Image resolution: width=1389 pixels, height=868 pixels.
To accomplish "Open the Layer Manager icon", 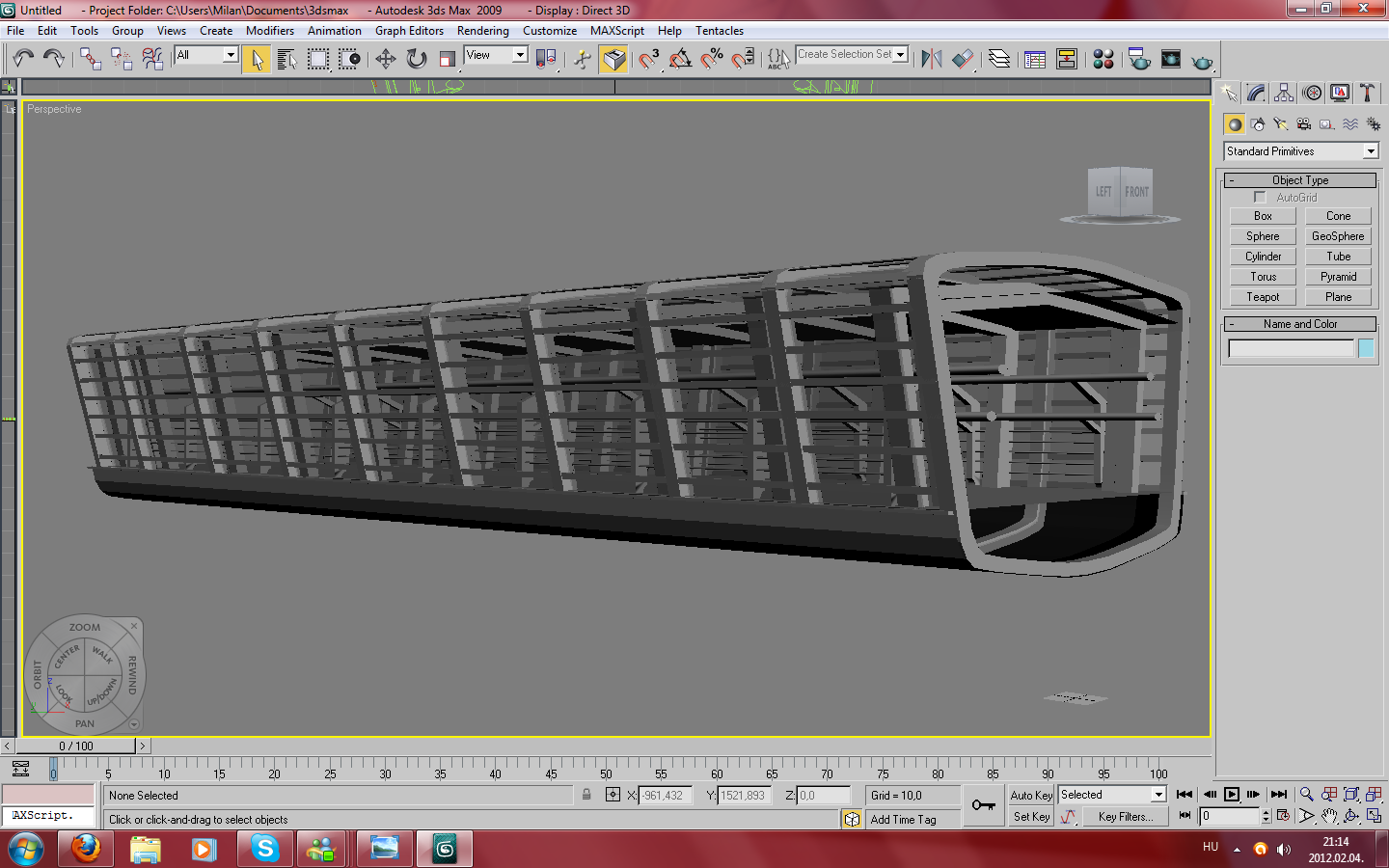I will pos(999,59).
